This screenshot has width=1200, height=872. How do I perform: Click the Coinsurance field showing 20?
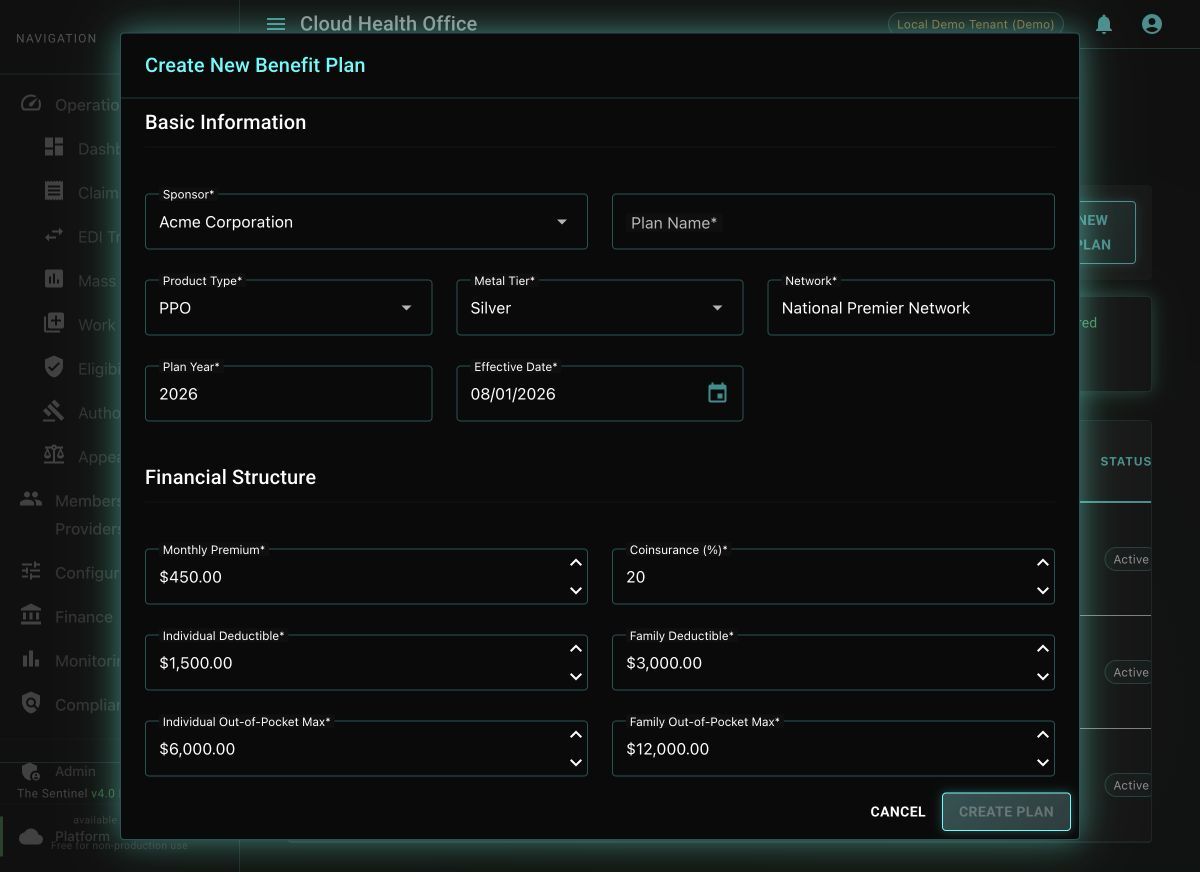tap(833, 577)
